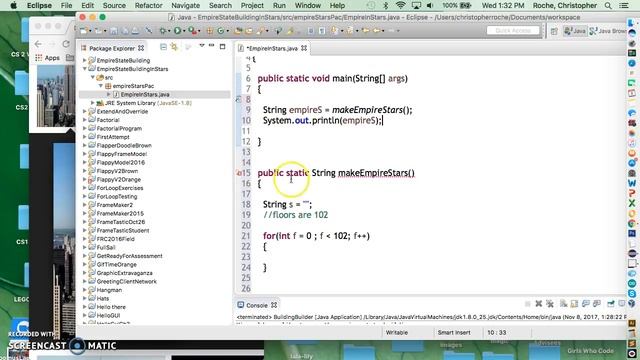This screenshot has height=360, width=640.
Task: Click the Bluetooth icon in menu bar
Action: pos(386,5)
